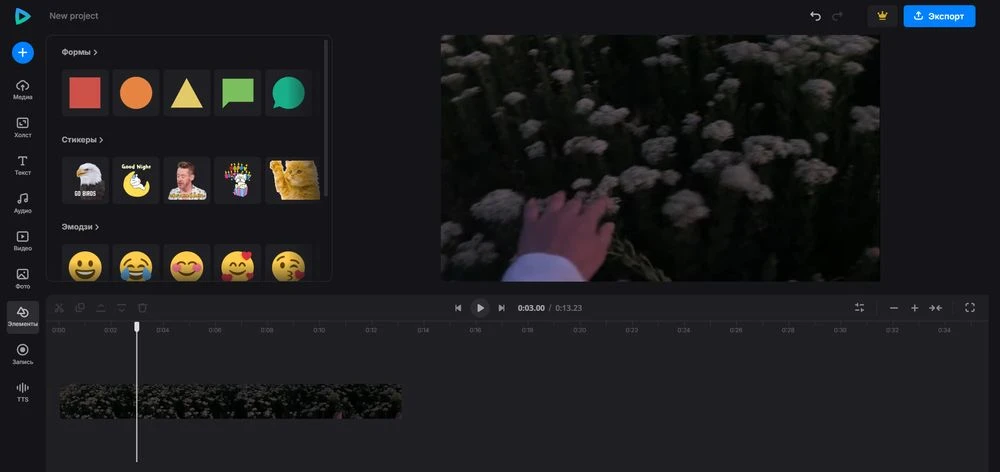Screen dimensions: 1000x472
Task: Click the 0:20 mark on ruler
Action: (580, 330)
